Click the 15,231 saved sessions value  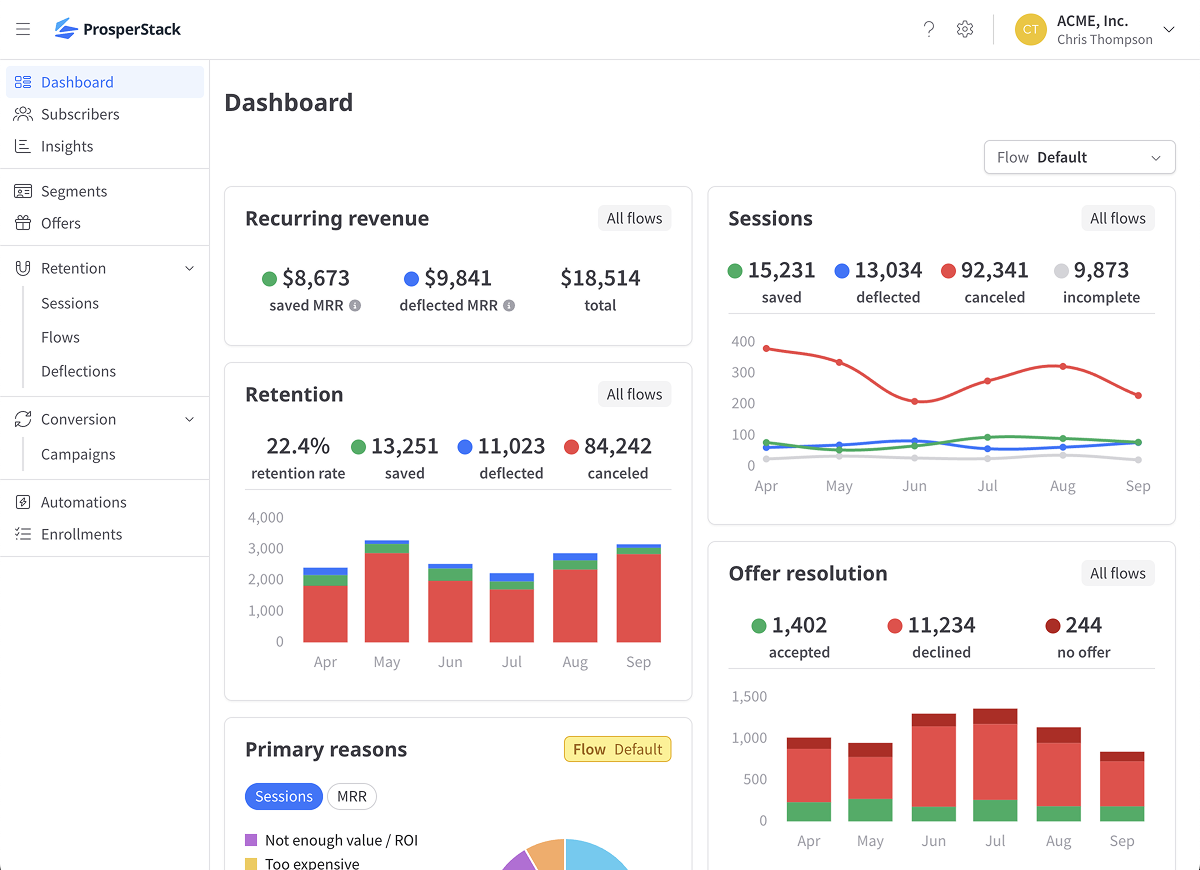point(781,270)
